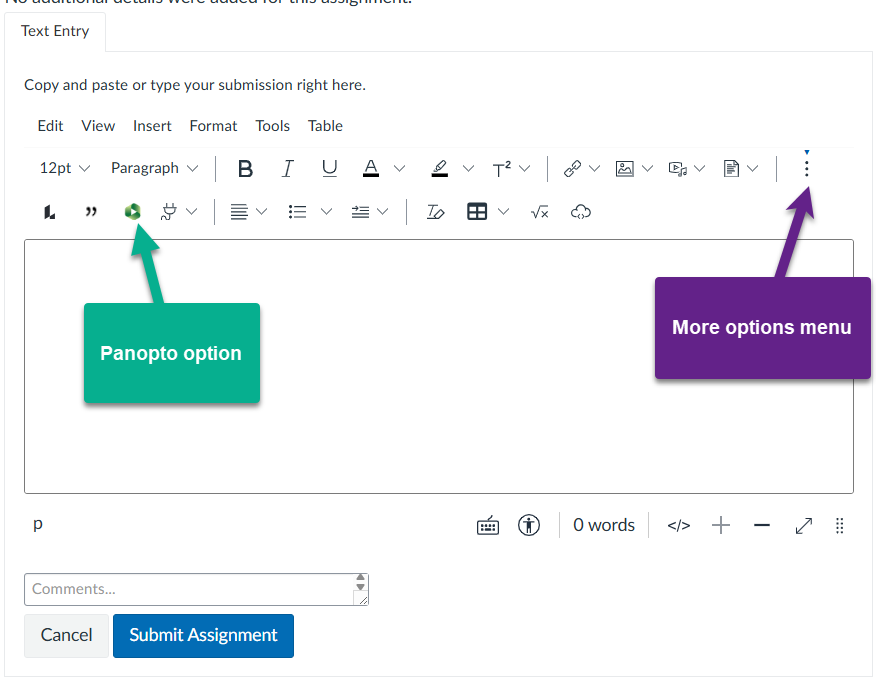Open highlight color dropdown arrow
The width and height of the screenshot is (892, 697).
(x=468, y=168)
